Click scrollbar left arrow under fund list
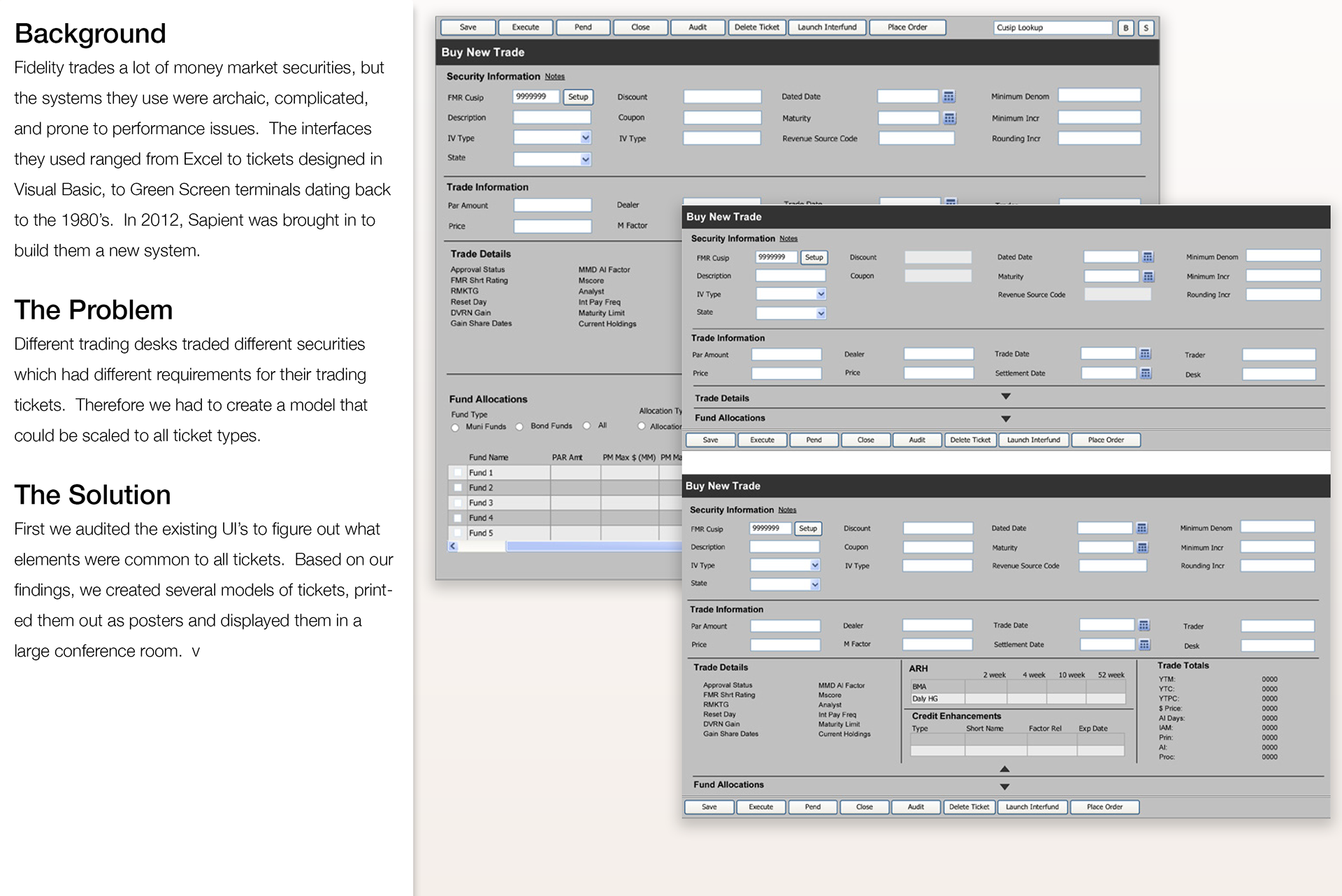 (x=453, y=547)
